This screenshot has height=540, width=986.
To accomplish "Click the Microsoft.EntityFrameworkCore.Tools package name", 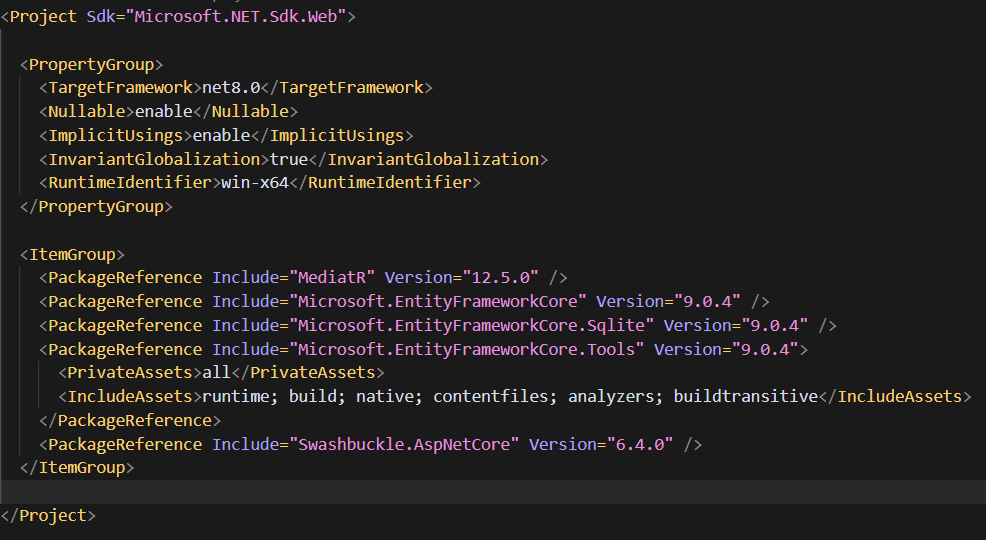I will coord(467,349).
